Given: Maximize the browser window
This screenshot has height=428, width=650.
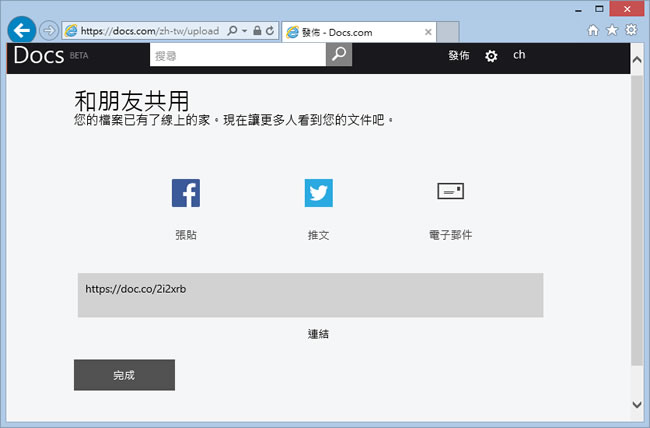Looking at the screenshot, I should 599,9.
